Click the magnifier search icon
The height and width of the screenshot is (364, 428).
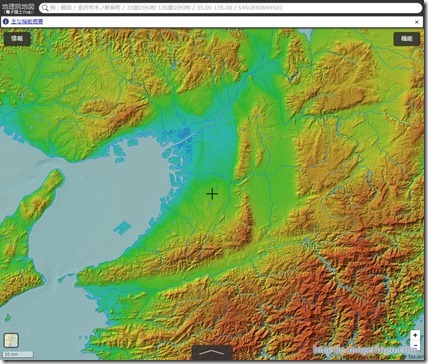coord(45,8)
